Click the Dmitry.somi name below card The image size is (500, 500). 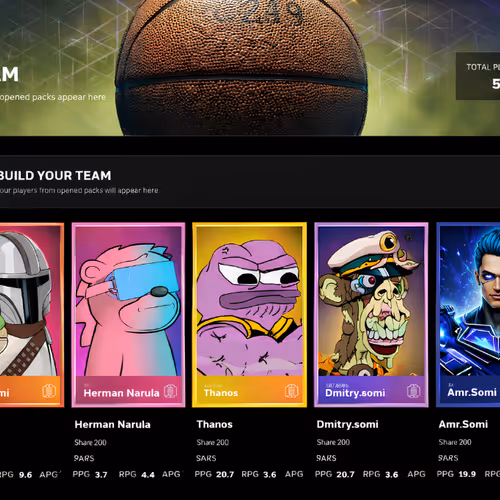[x=348, y=424]
